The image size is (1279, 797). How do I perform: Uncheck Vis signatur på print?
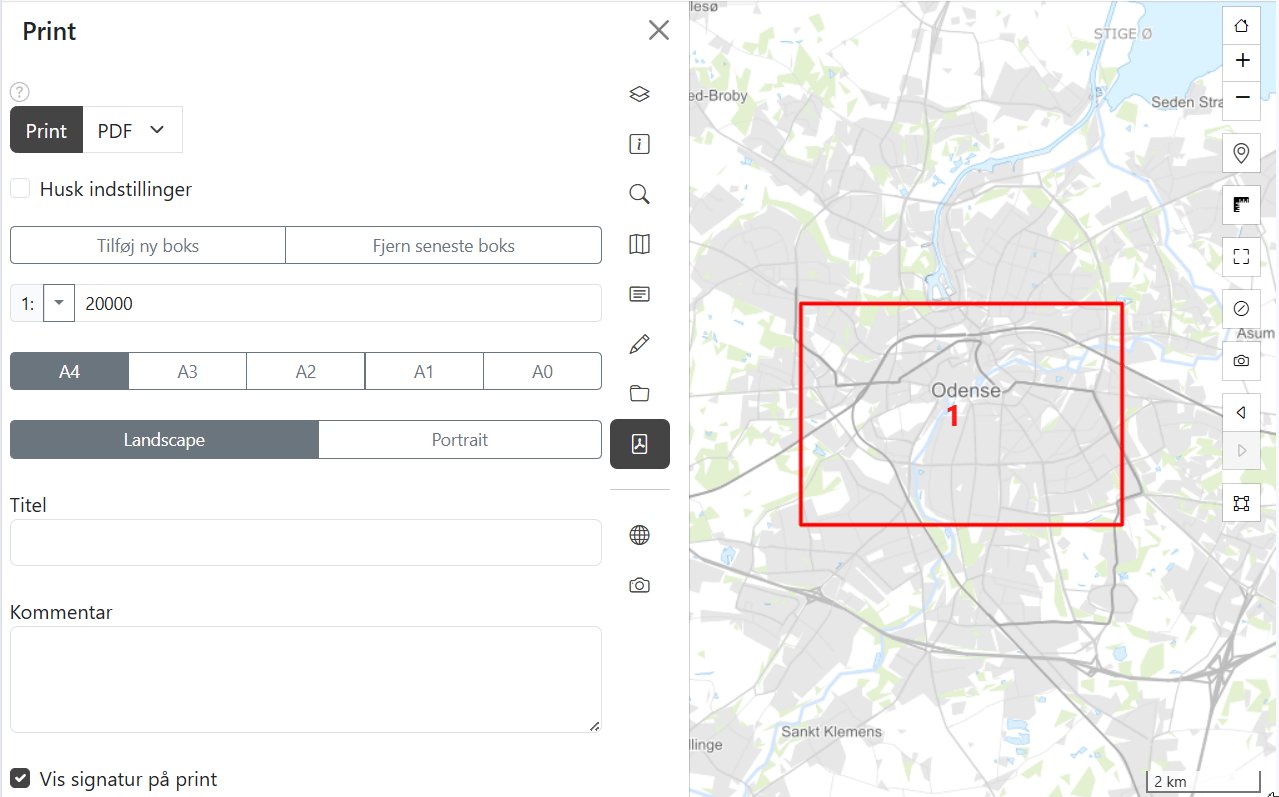(20, 779)
